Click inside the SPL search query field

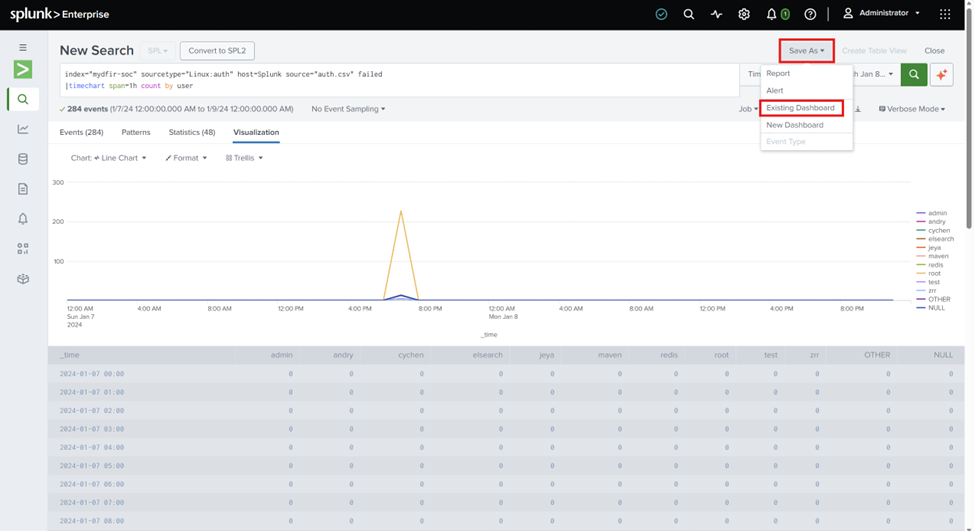tap(399, 80)
